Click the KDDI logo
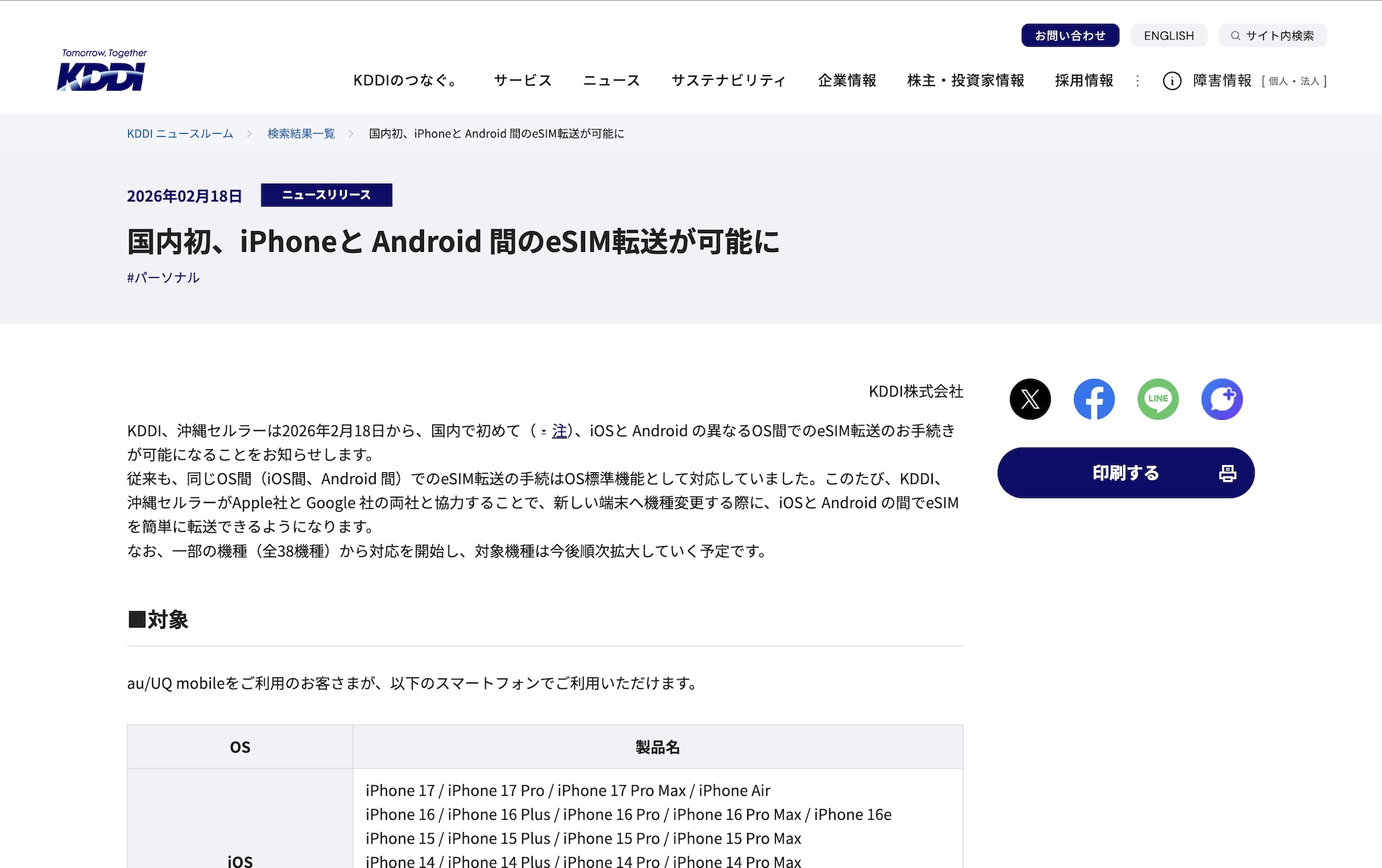Image resolution: width=1382 pixels, height=868 pixels. pos(101,71)
